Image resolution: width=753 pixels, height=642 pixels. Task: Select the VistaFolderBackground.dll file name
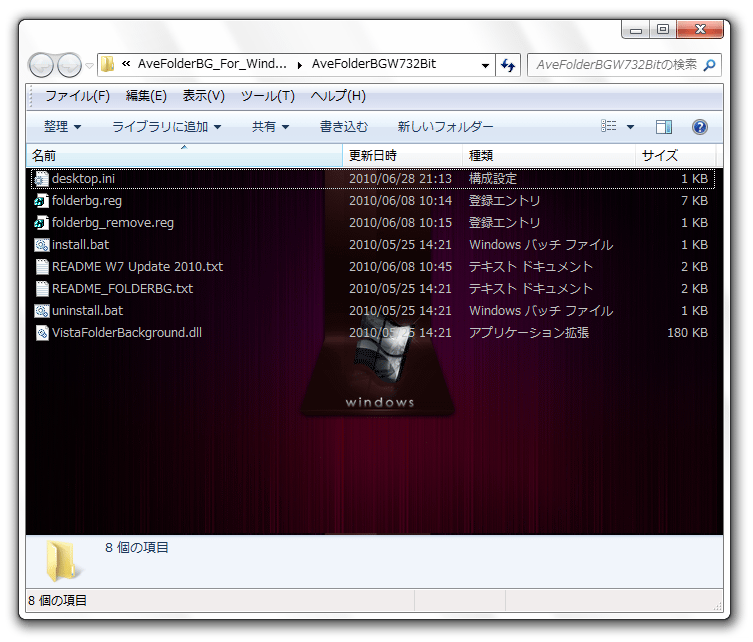tap(127, 333)
